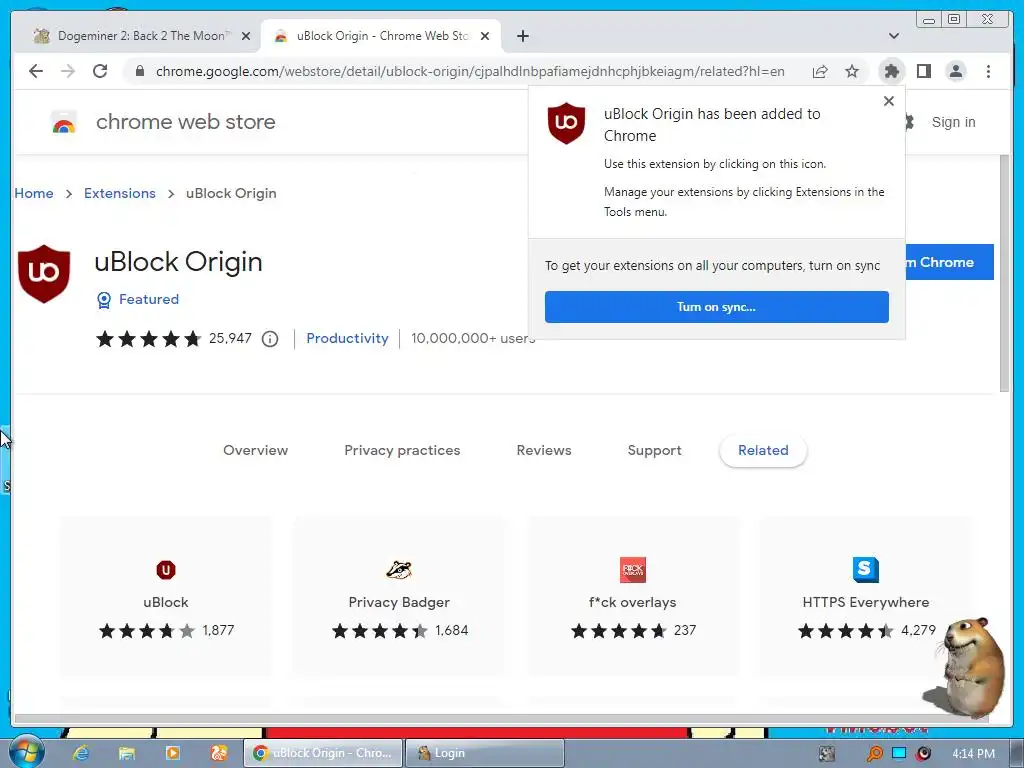The height and width of the screenshot is (768, 1024).
Task: Open the Privacy Badger extension card
Action: click(x=399, y=596)
